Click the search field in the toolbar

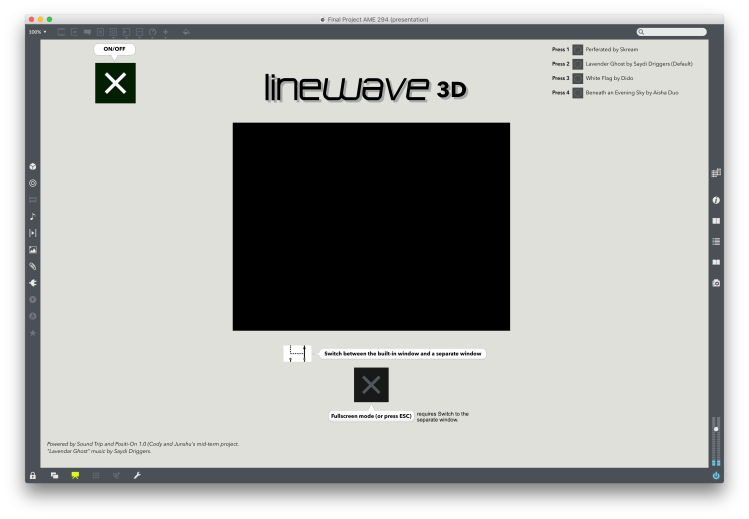click(x=672, y=32)
